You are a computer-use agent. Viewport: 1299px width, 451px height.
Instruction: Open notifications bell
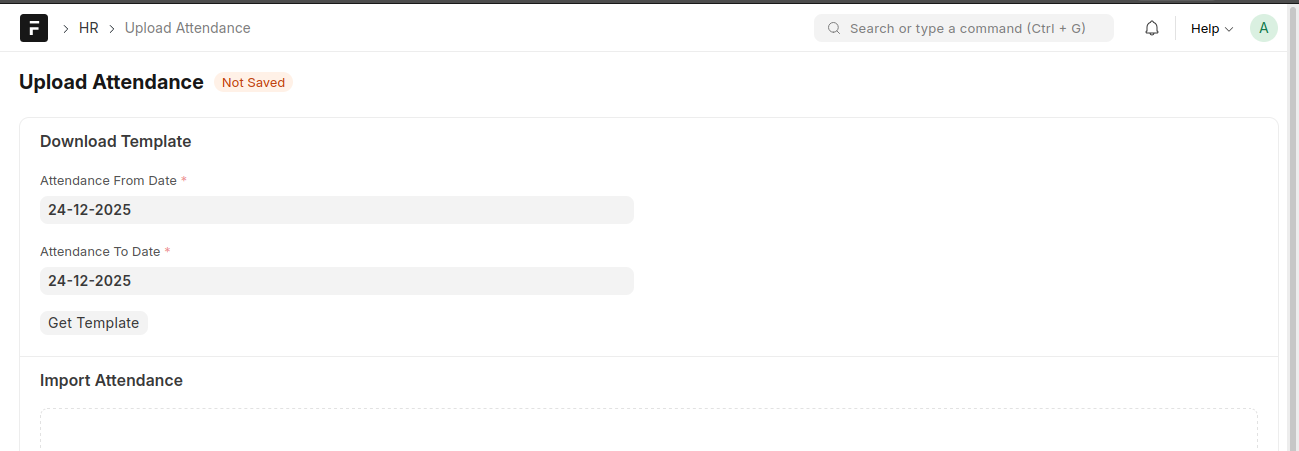pyautogui.click(x=1152, y=28)
